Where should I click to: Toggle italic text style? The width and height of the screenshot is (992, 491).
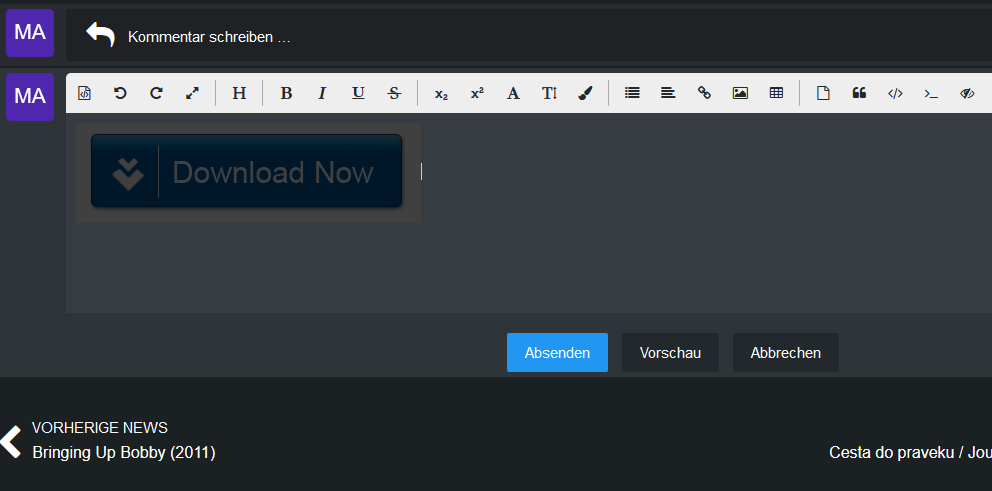coord(322,93)
